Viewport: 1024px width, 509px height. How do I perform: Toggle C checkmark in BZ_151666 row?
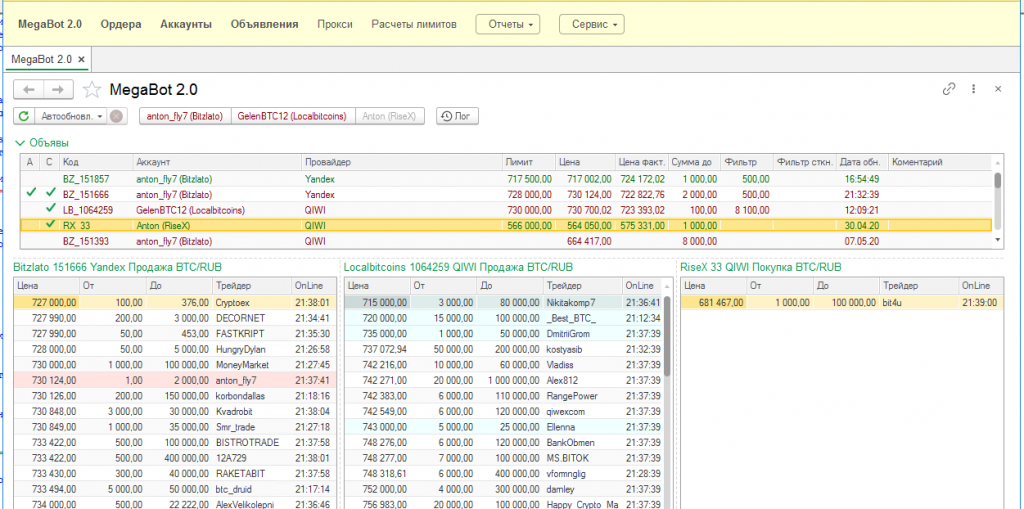coord(50,193)
